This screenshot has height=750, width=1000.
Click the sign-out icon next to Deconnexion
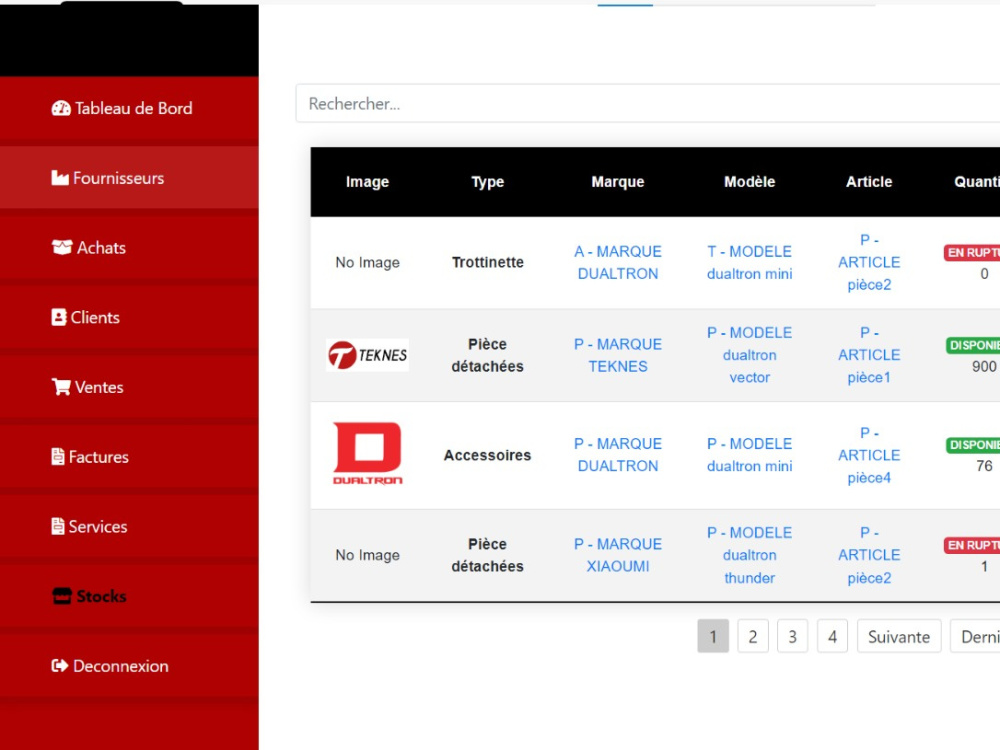(x=60, y=666)
